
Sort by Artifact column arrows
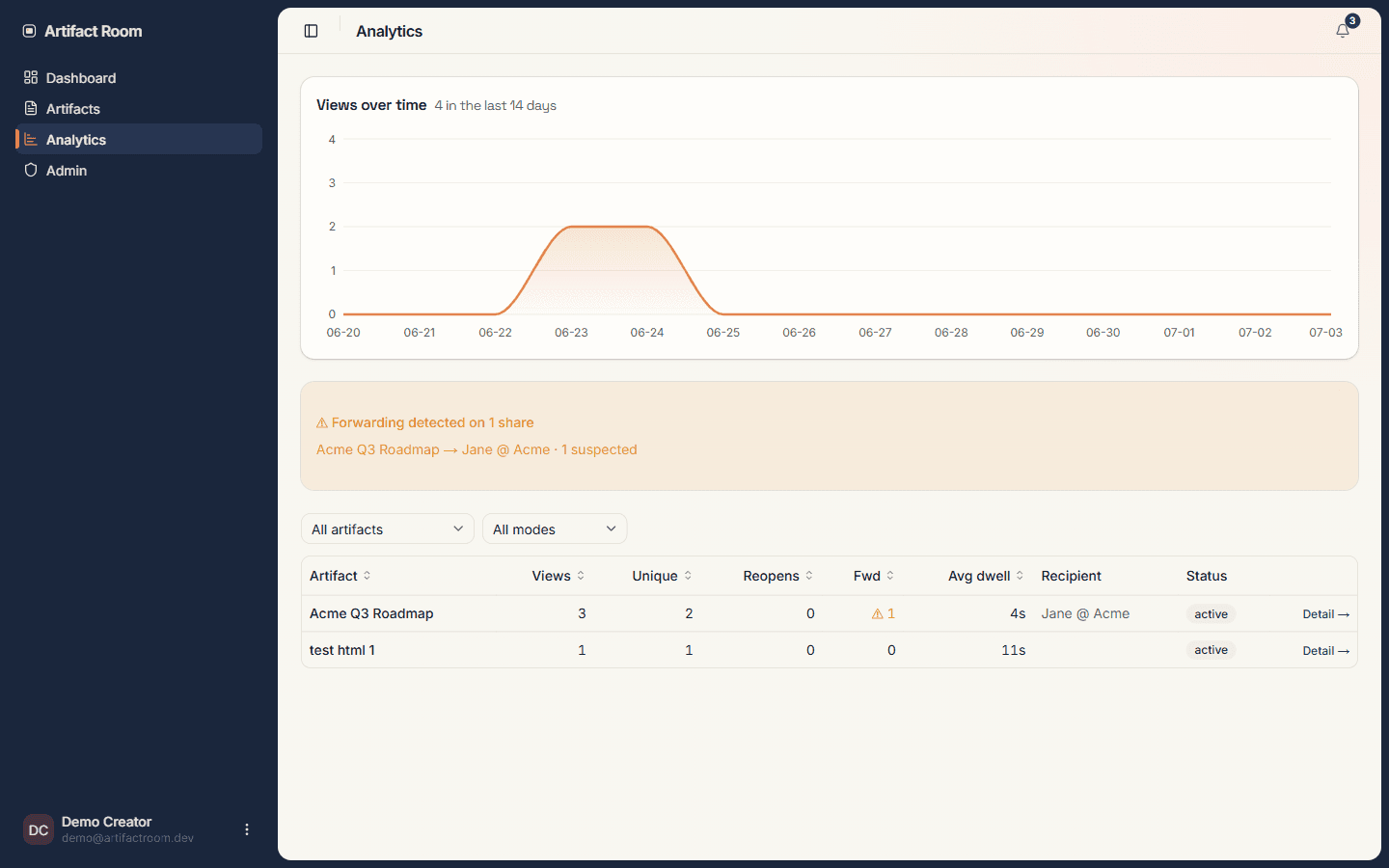pyautogui.click(x=368, y=576)
